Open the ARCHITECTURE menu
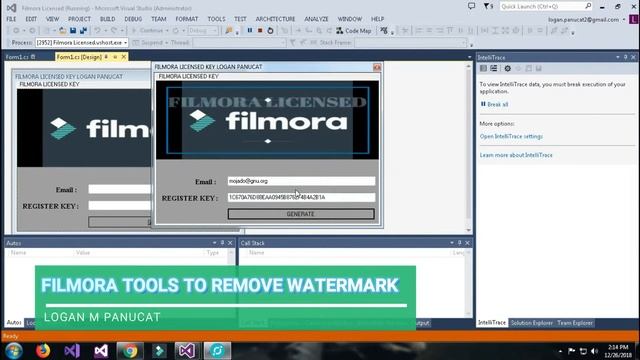640x360 pixels. tap(275, 19)
